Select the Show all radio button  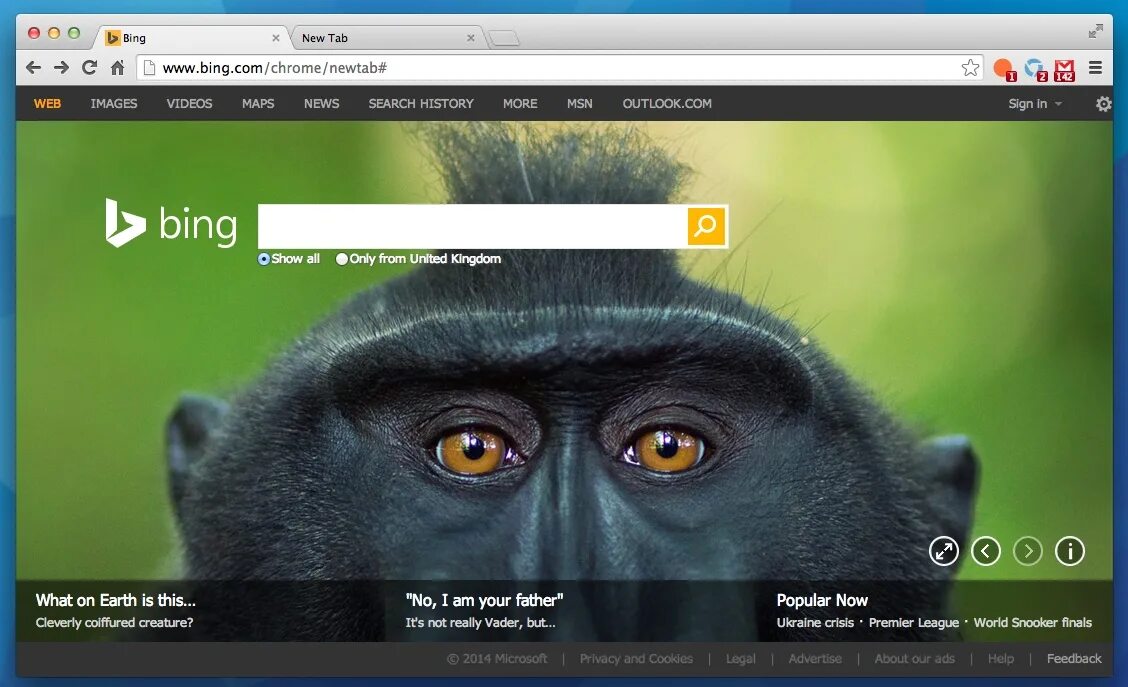pyautogui.click(x=264, y=259)
